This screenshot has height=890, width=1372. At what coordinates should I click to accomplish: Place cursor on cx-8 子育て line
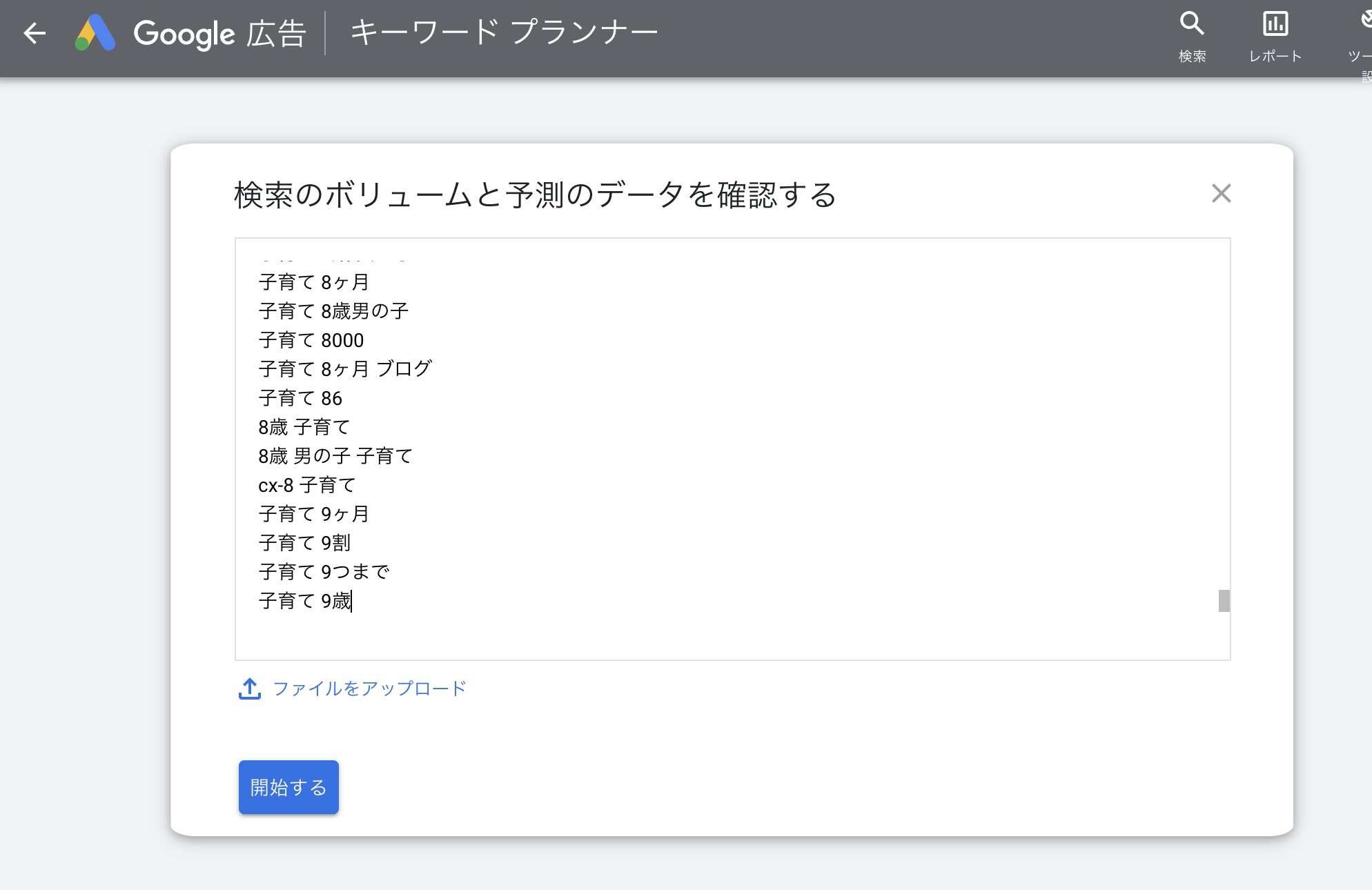(306, 485)
